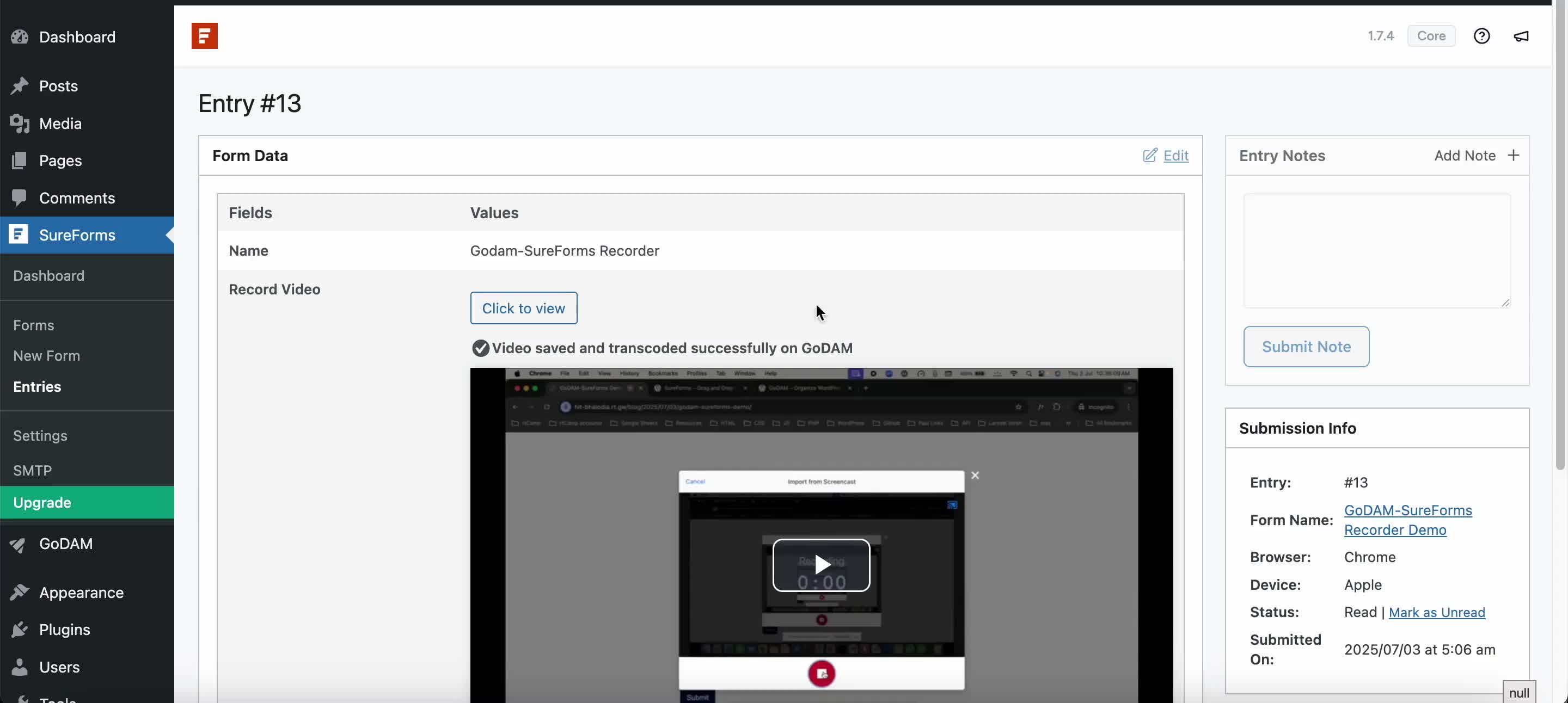Select the Appearance paintbrush icon

[x=20, y=593]
